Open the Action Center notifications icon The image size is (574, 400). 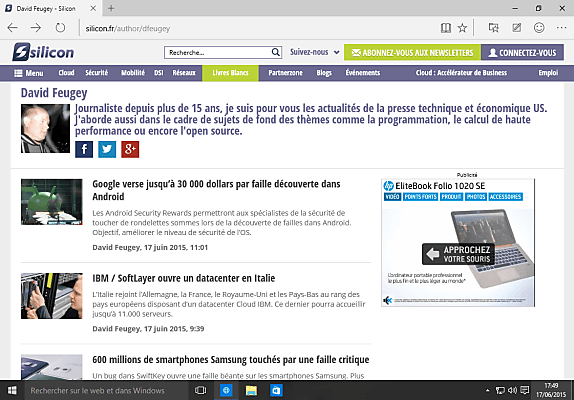pyautogui.click(x=525, y=390)
